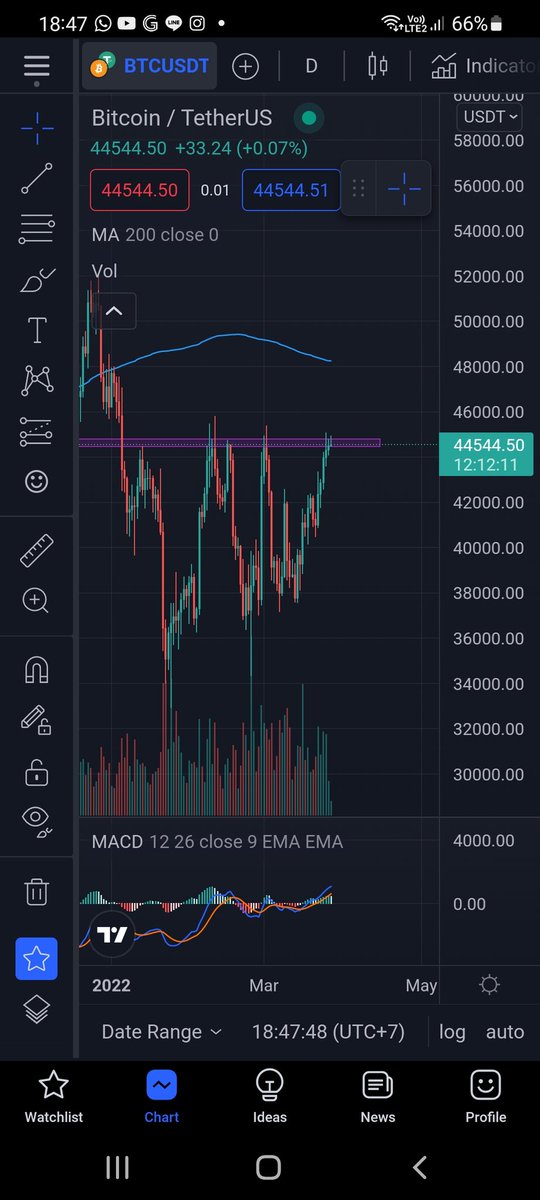Toggle hide all drawings eye
This screenshot has width=540, height=1200.
pos(37,820)
